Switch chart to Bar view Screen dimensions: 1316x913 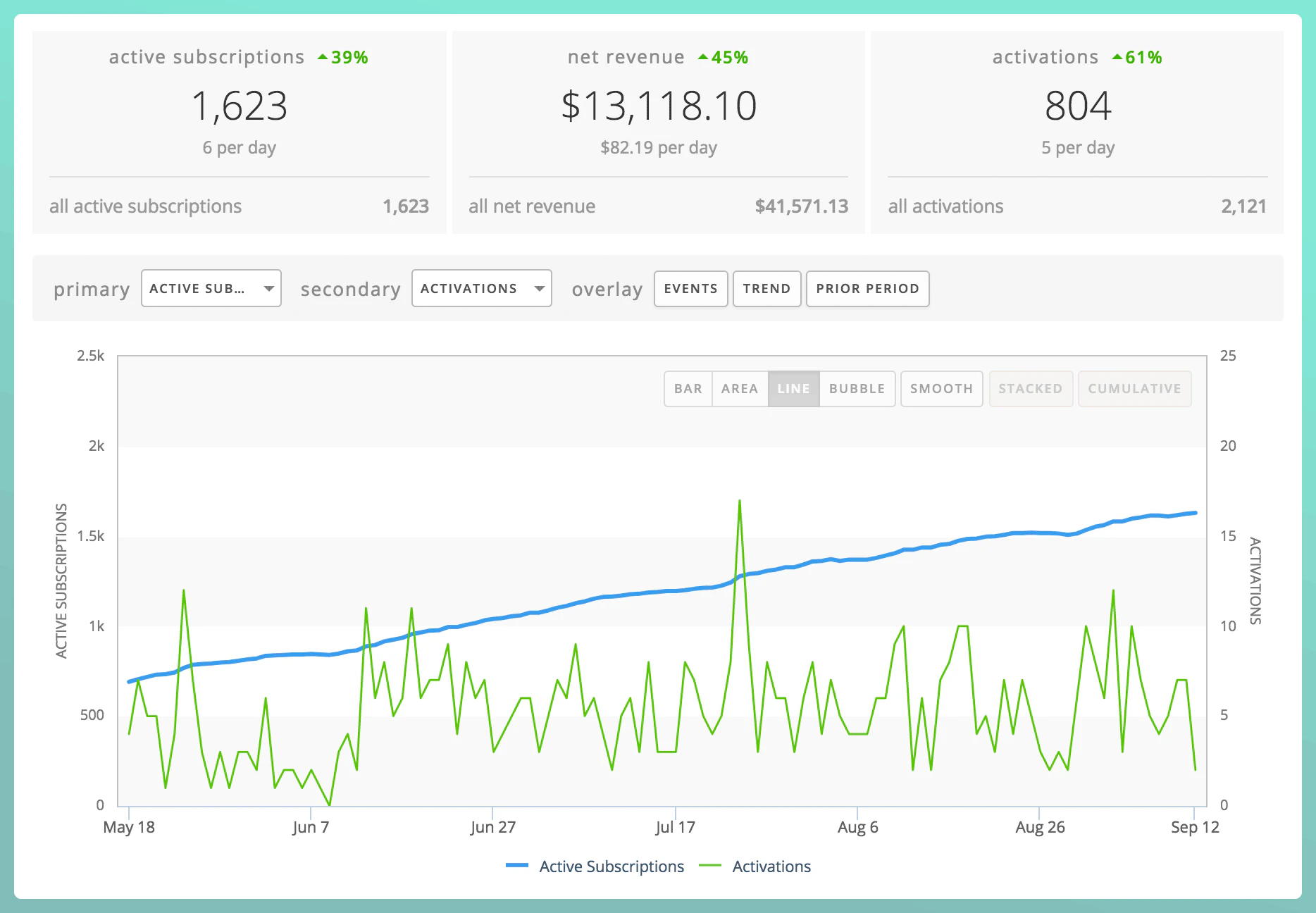pyautogui.click(x=688, y=389)
